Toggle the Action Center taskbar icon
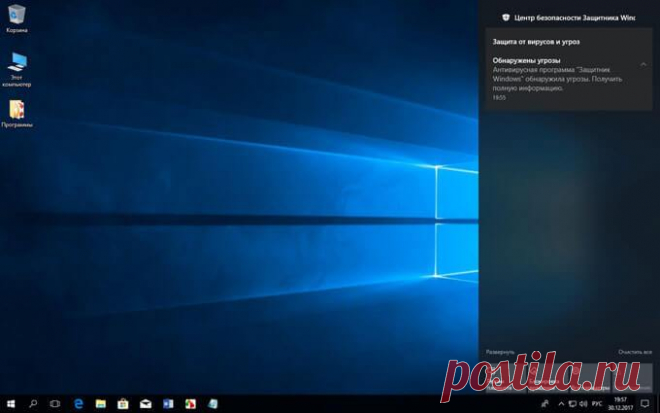This screenshot has width=660, height=413. point(644,404)
